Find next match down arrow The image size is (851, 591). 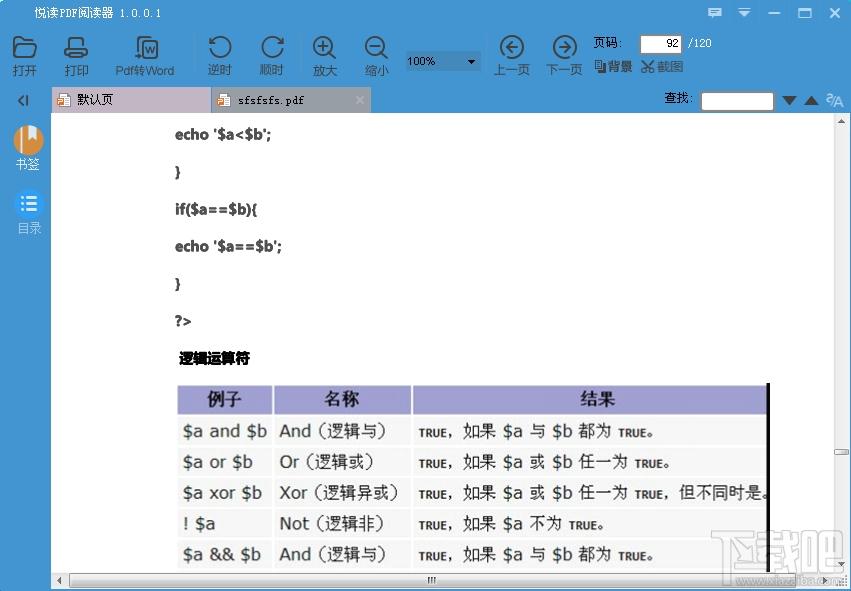[x=789, y=100]
